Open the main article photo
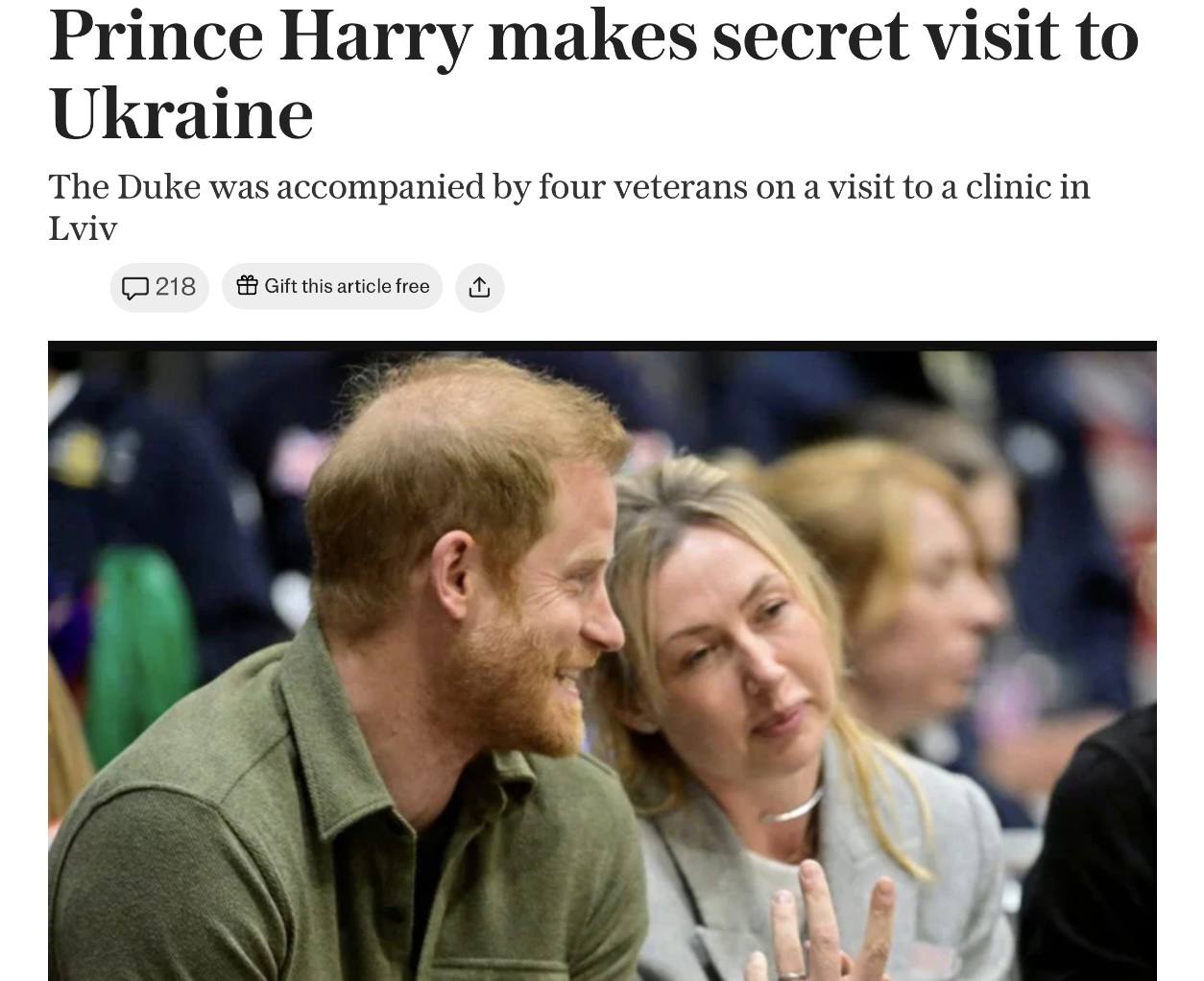 coord(602,664)
